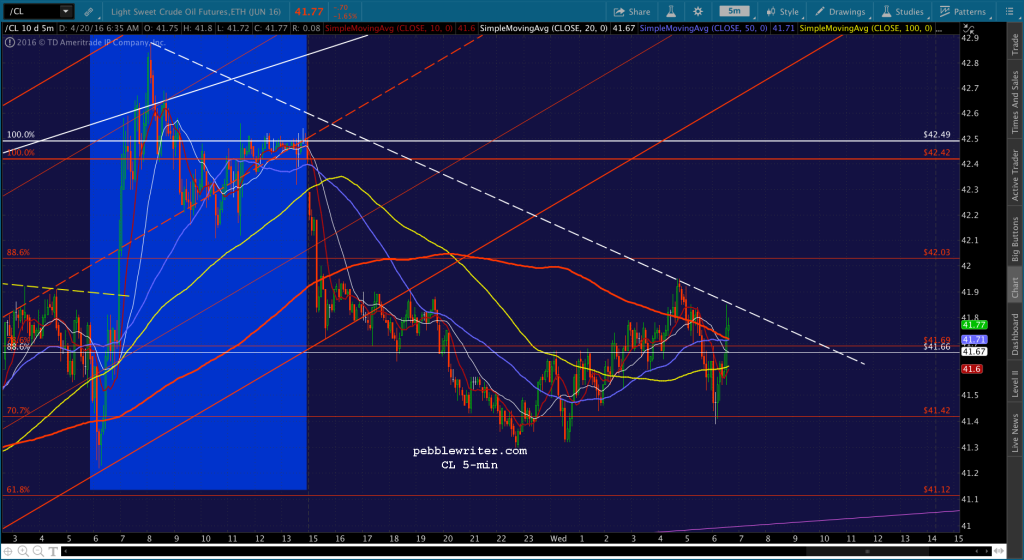Click the 70.7% retracement label
This screenshot has height=560, width=1024.
(x=18, y=411)
